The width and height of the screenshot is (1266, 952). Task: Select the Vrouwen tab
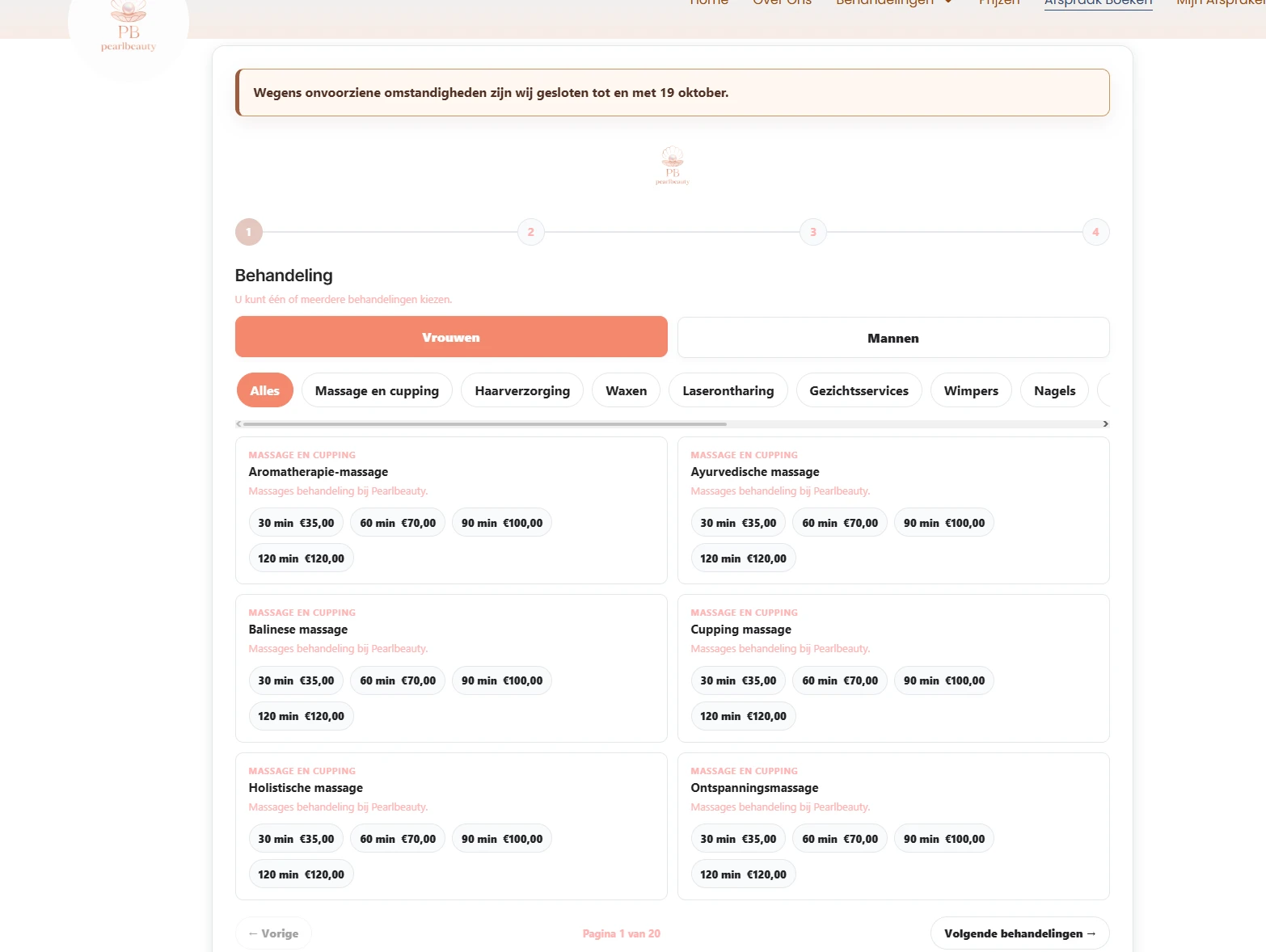(451, 337)
